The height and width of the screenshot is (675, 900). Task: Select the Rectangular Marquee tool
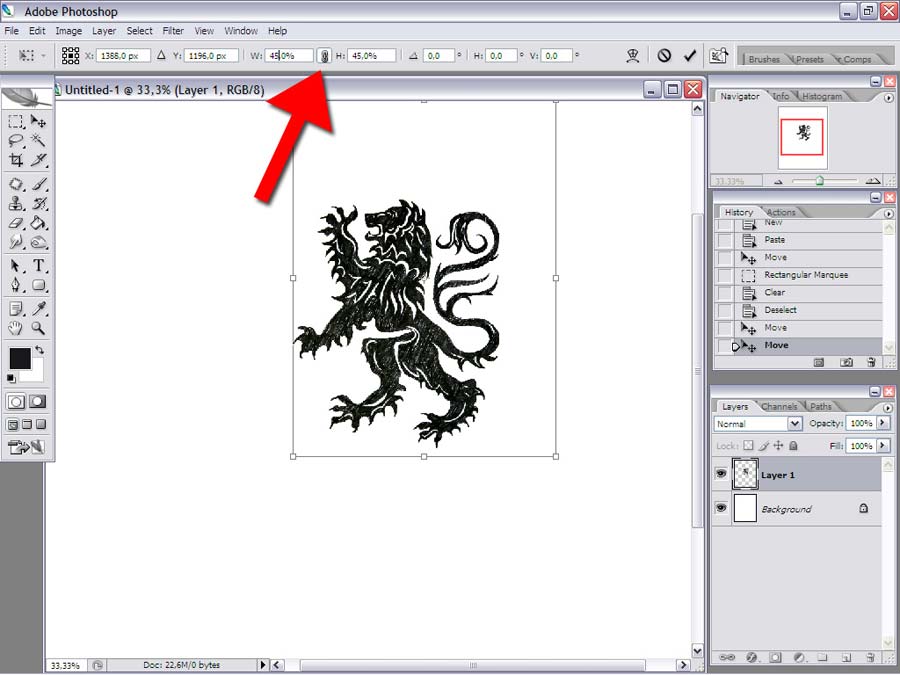15,121
